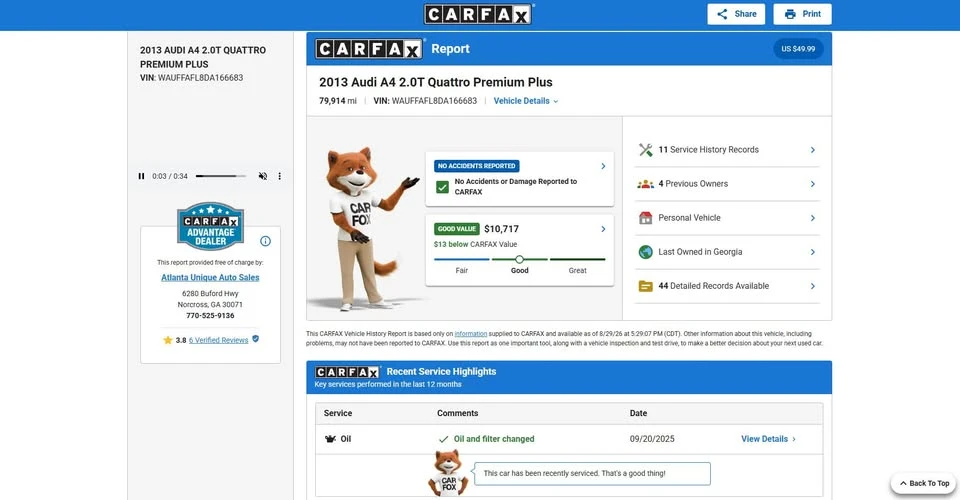Pause the video with the pause icon
Screen dimensions: 960x500
point(141,176)
